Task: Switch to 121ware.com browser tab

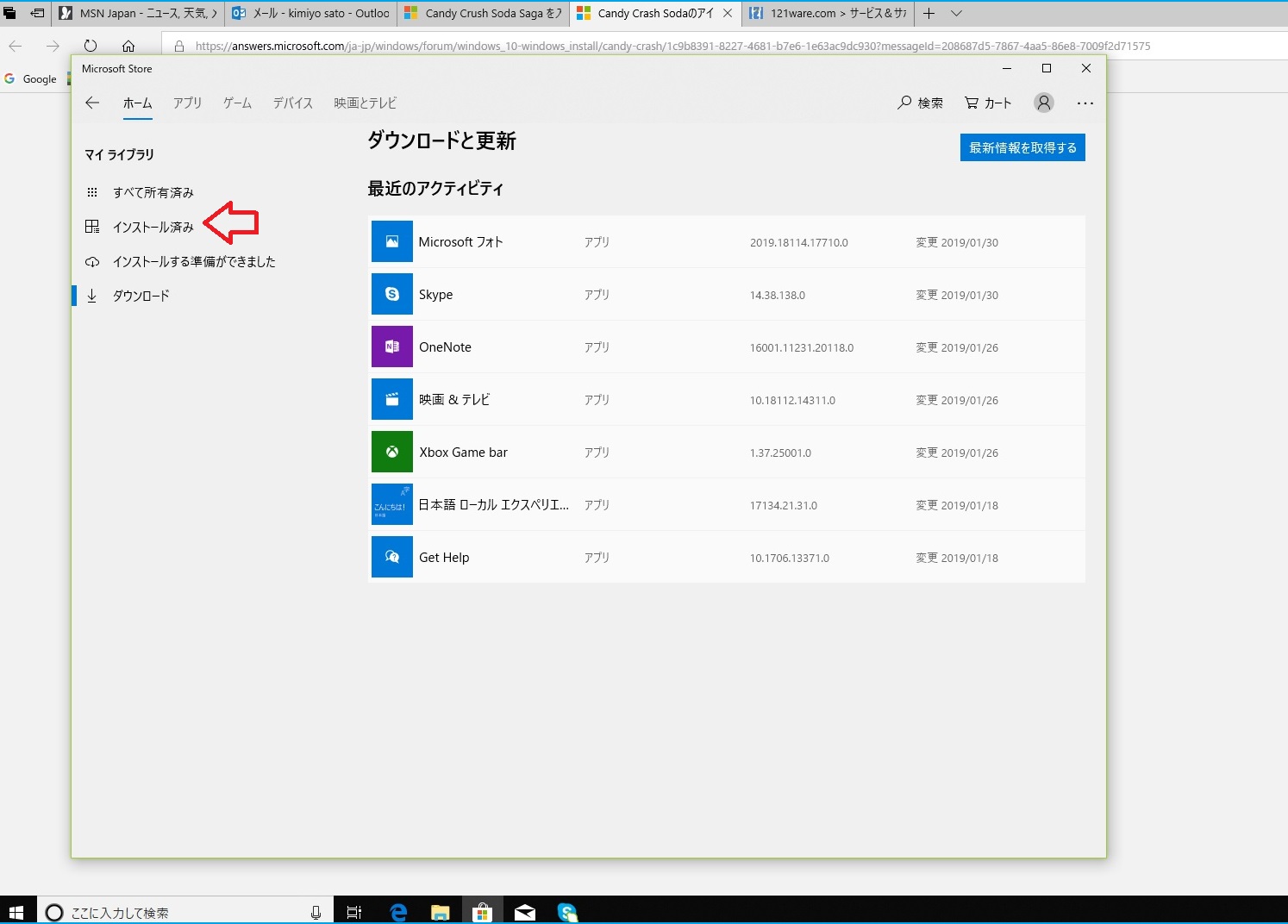Action: tap(828, 13)
